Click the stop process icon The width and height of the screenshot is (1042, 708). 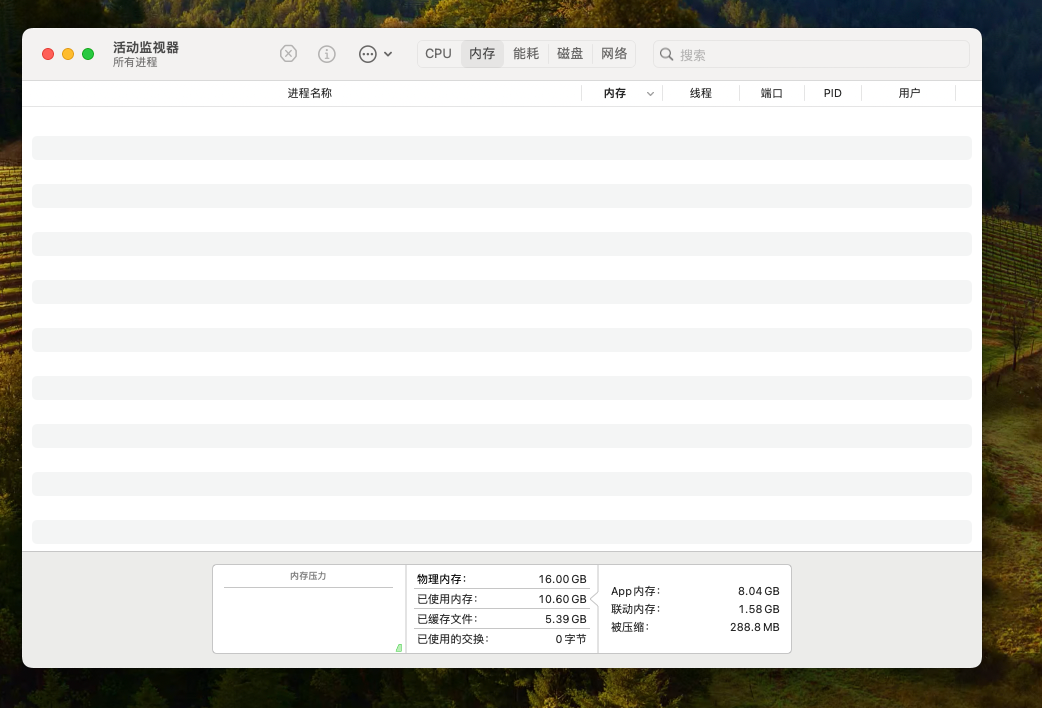288,54
